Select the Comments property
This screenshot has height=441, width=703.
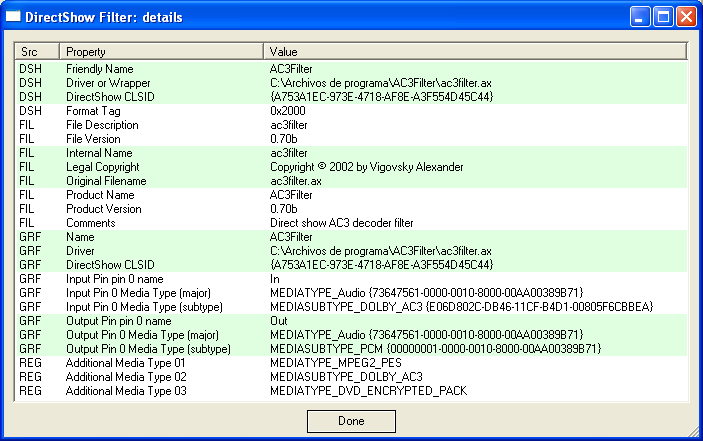(x=91, y=223)
